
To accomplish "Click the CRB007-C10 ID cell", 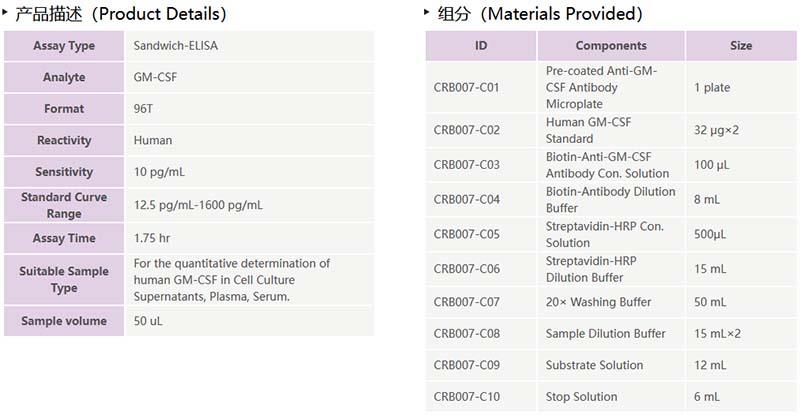I will coord(466,397).
